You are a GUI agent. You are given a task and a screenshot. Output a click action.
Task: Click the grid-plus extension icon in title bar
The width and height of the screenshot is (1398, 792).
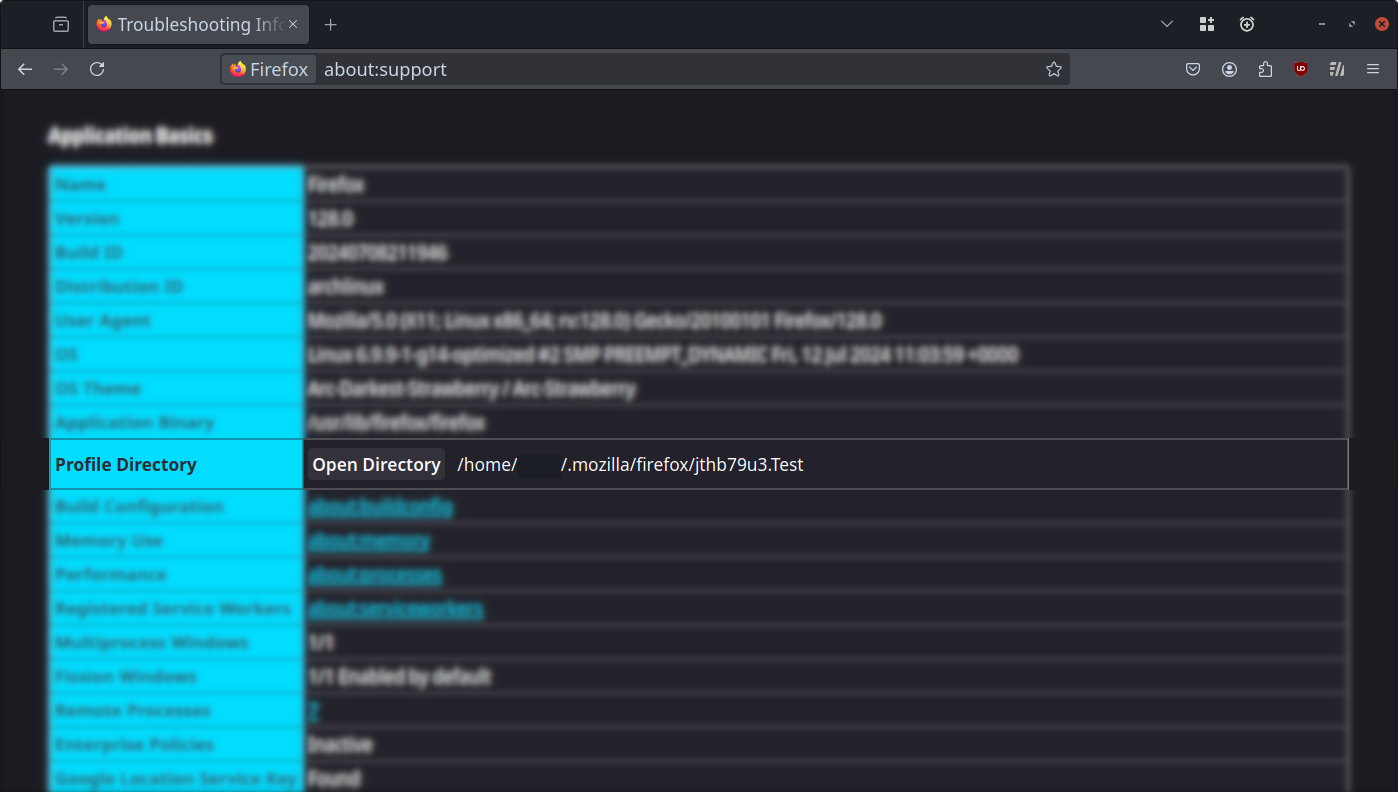point(1207,24)
